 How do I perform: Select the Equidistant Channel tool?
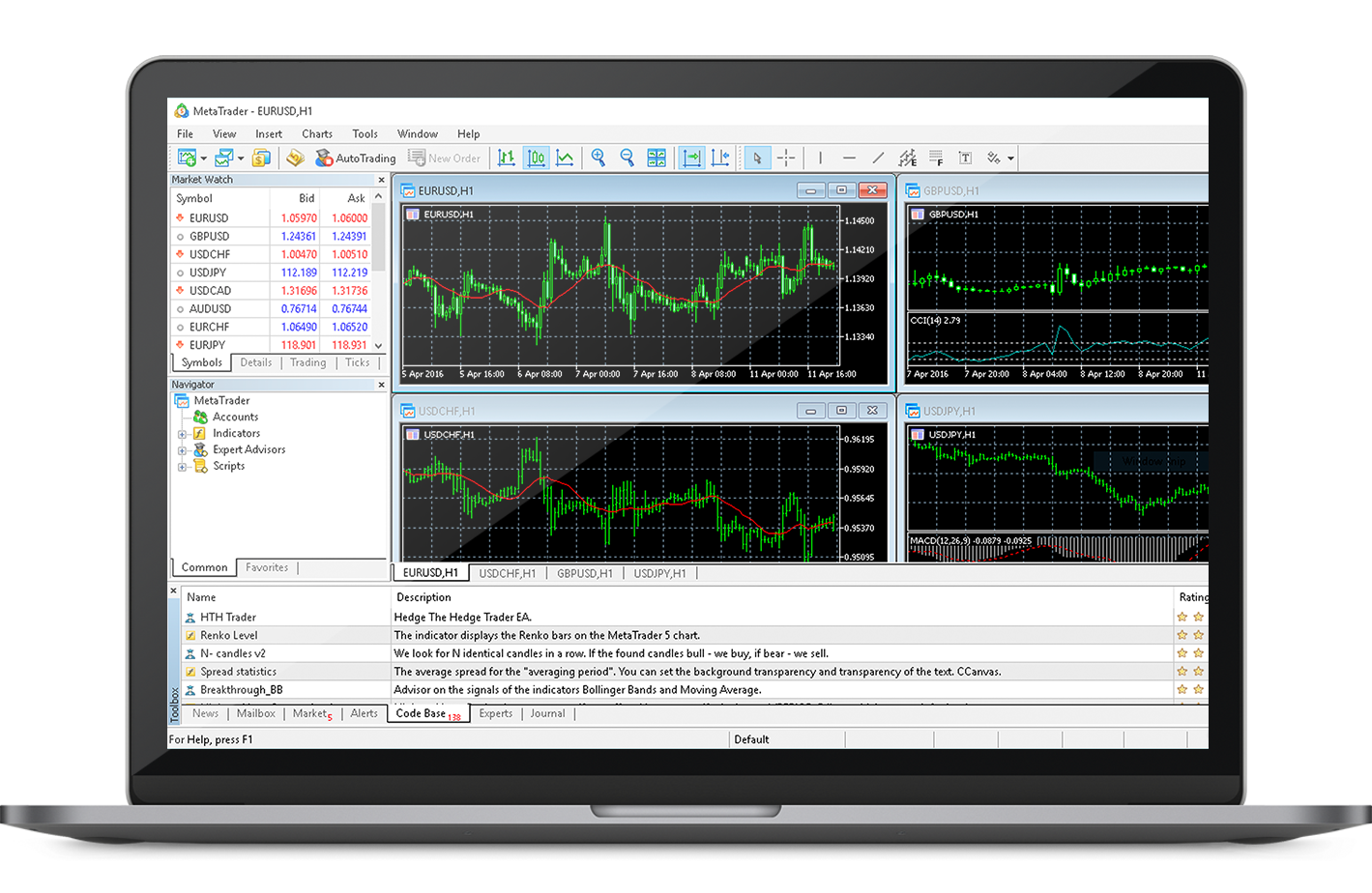click(x=907, y=158)
